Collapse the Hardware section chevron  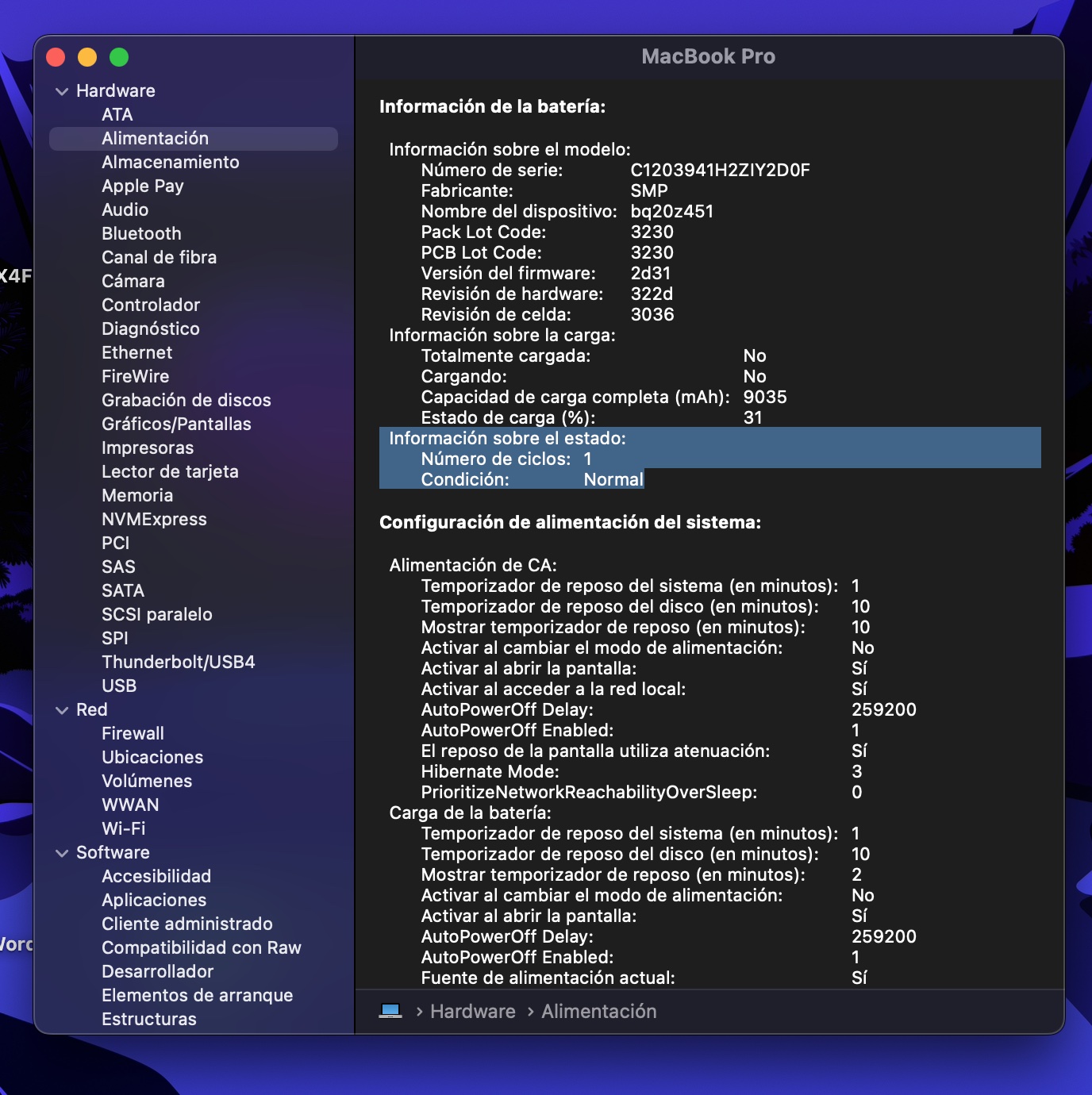62,91
